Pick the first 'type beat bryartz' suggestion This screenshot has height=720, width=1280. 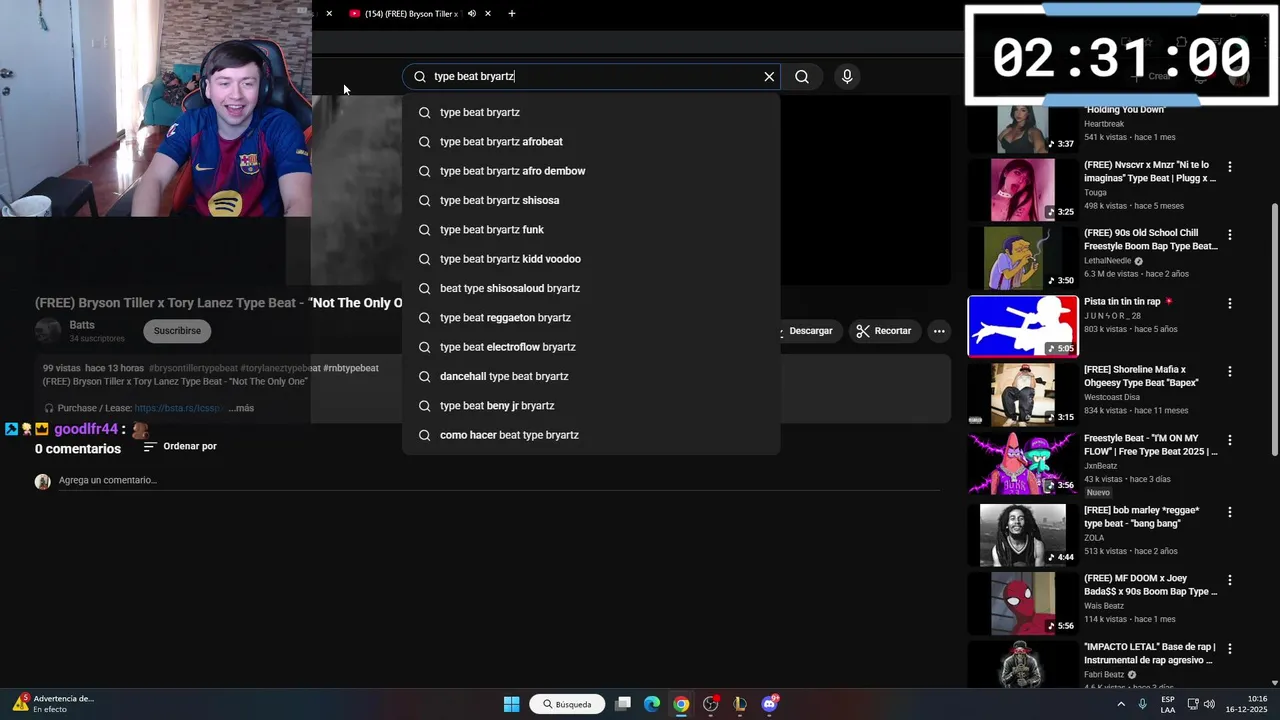591,113
